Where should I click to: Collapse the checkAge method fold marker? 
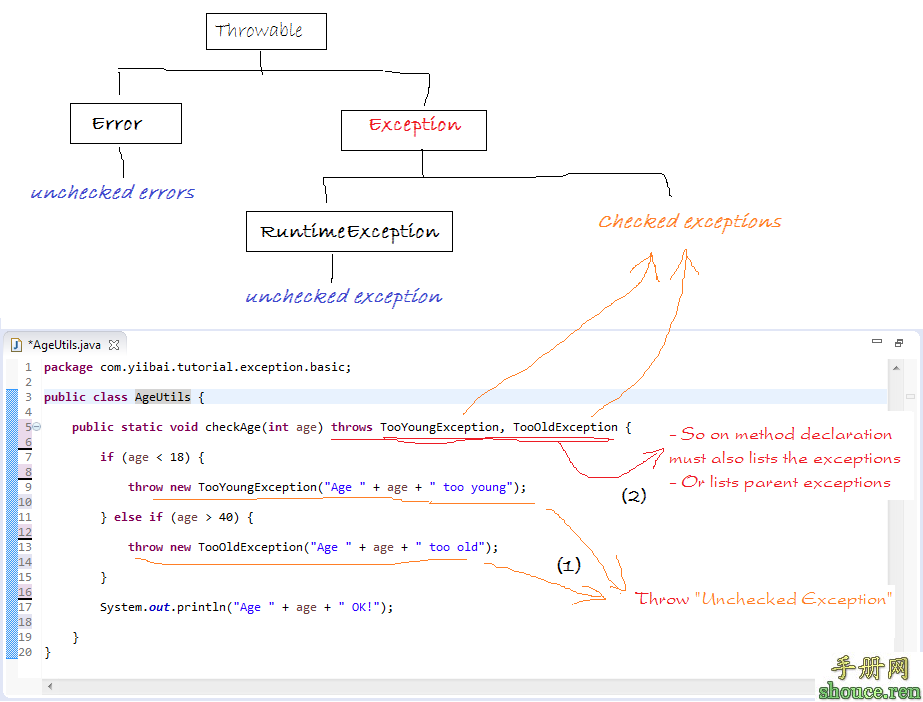[x=37, y=427]
